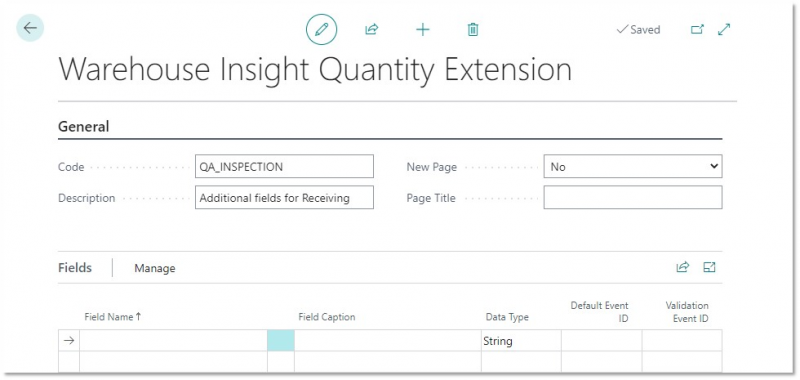Expand the page to full screen
The height and width of the screenshot is (380, 800).
[724, 30]
